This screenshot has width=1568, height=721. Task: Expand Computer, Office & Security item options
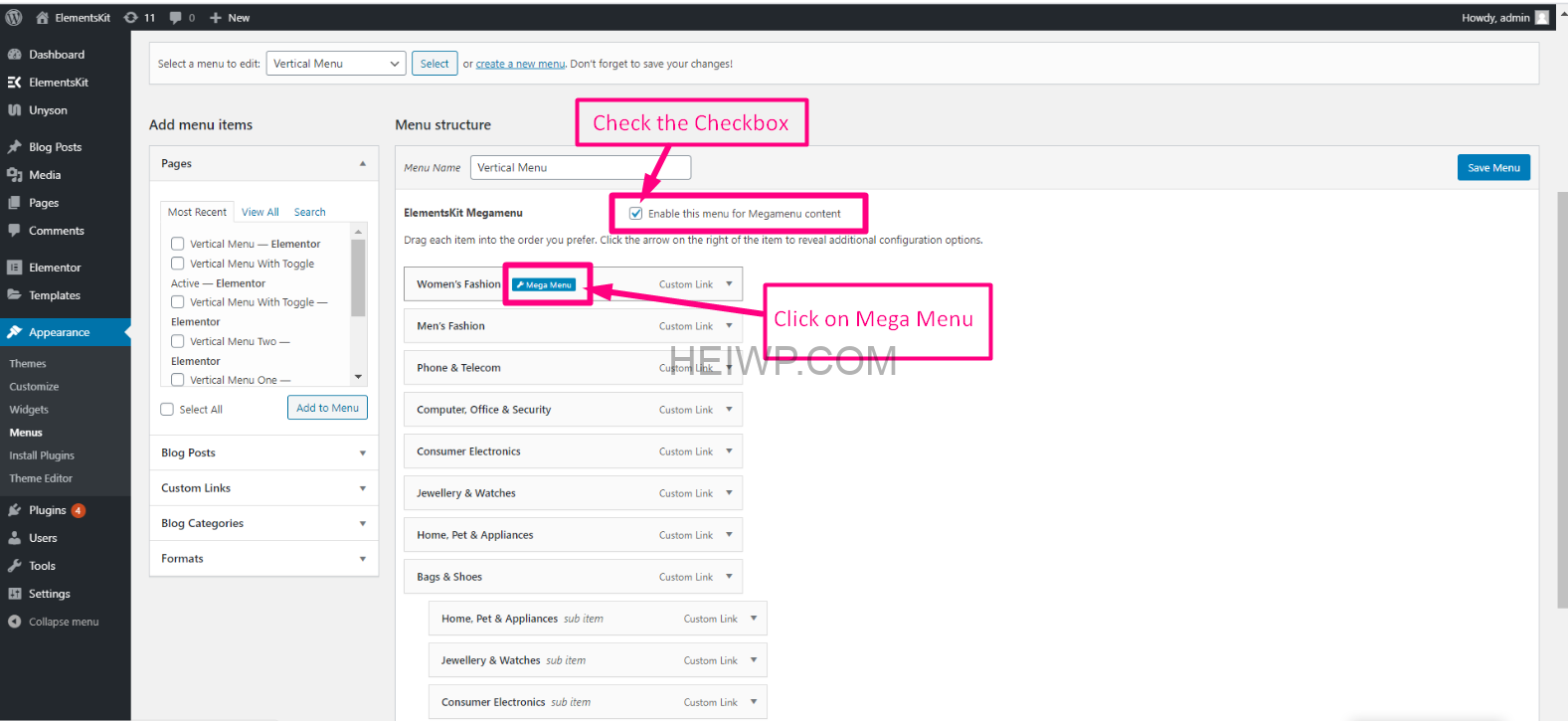729,410
